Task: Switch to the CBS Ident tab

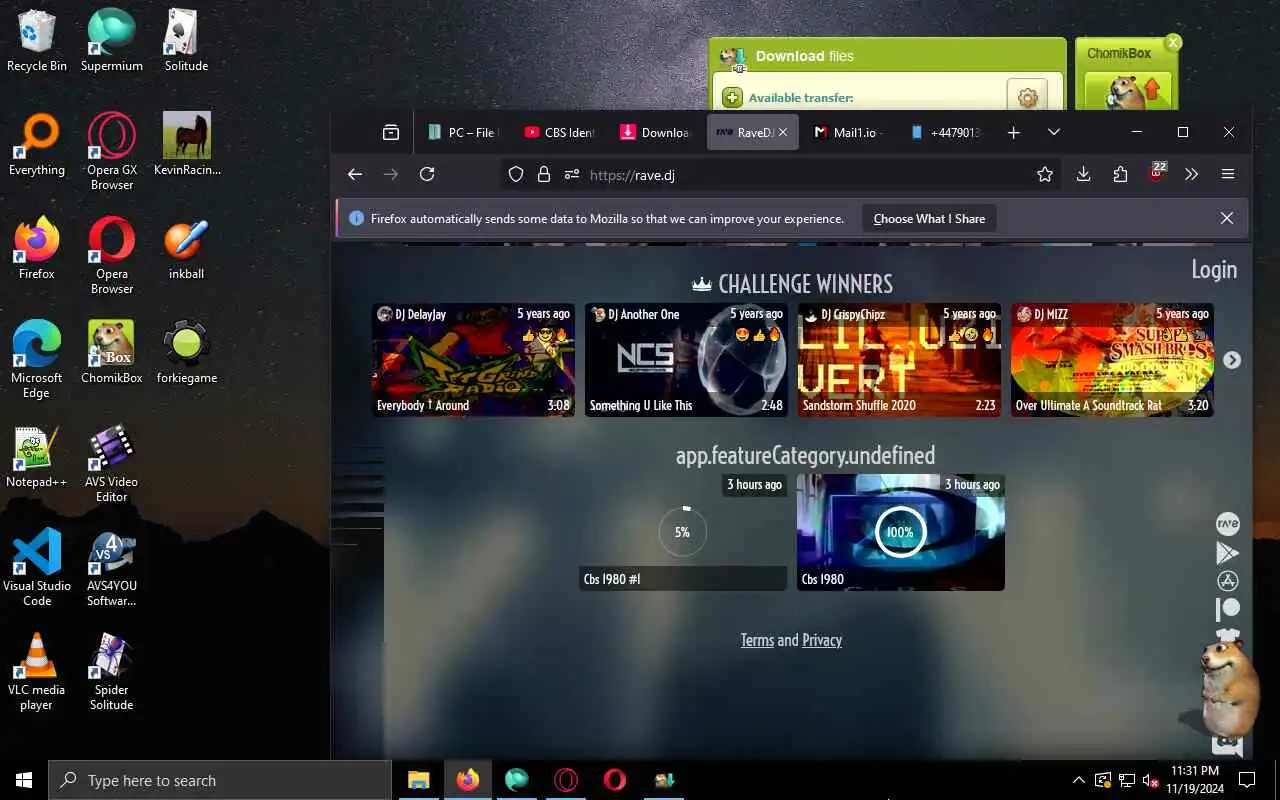Action: point(559,132)
